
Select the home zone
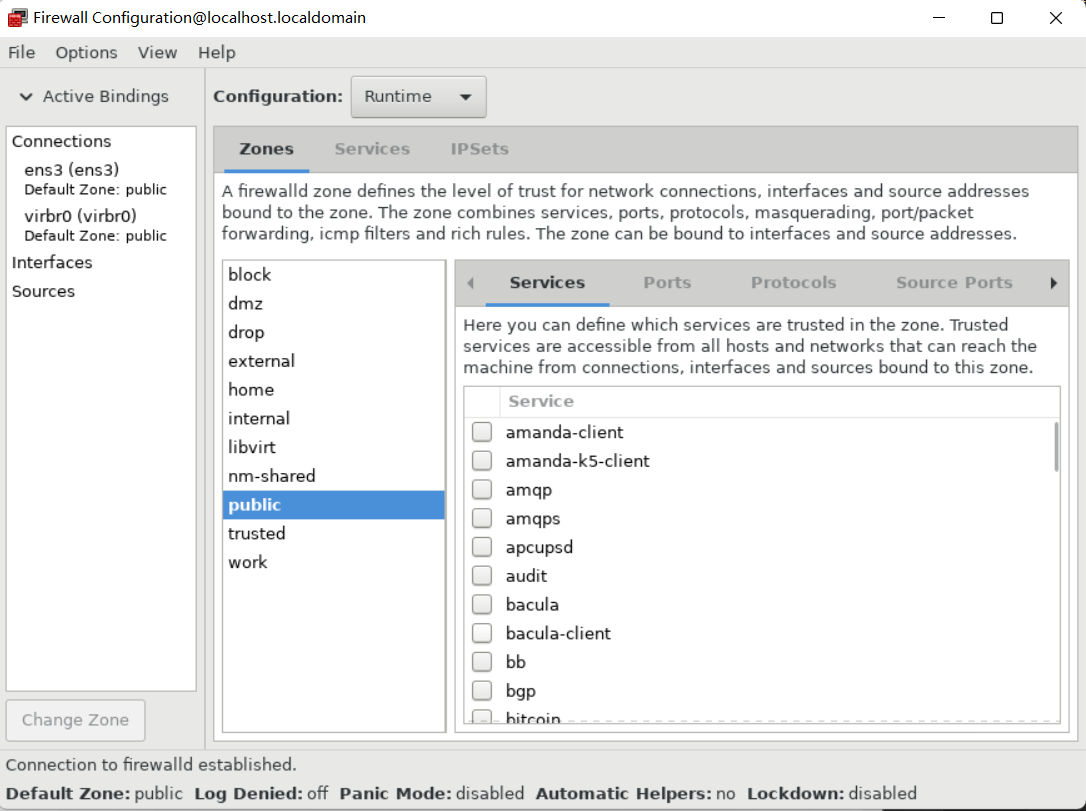333,390
